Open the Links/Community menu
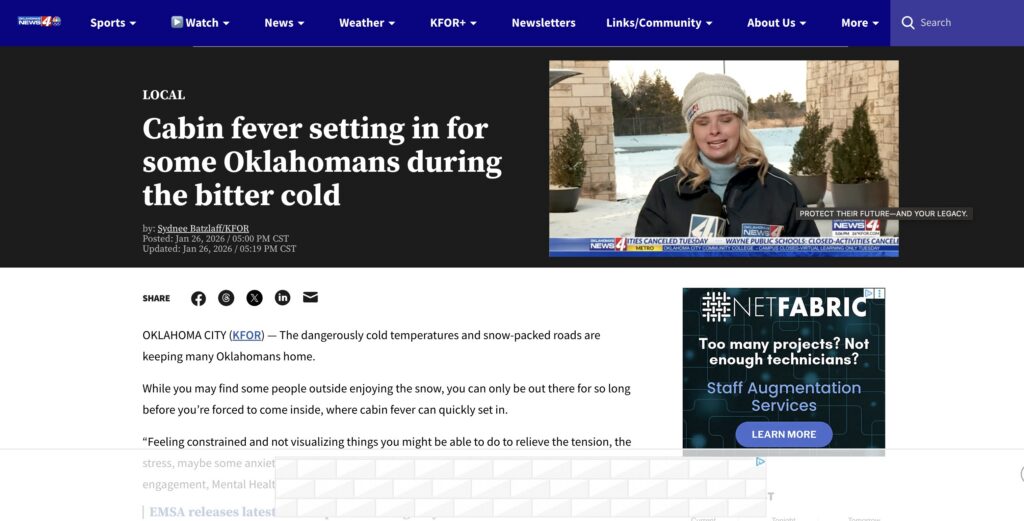Viewport: 1024px width, 521px height. pyautogui.click(x=659, y=23)
